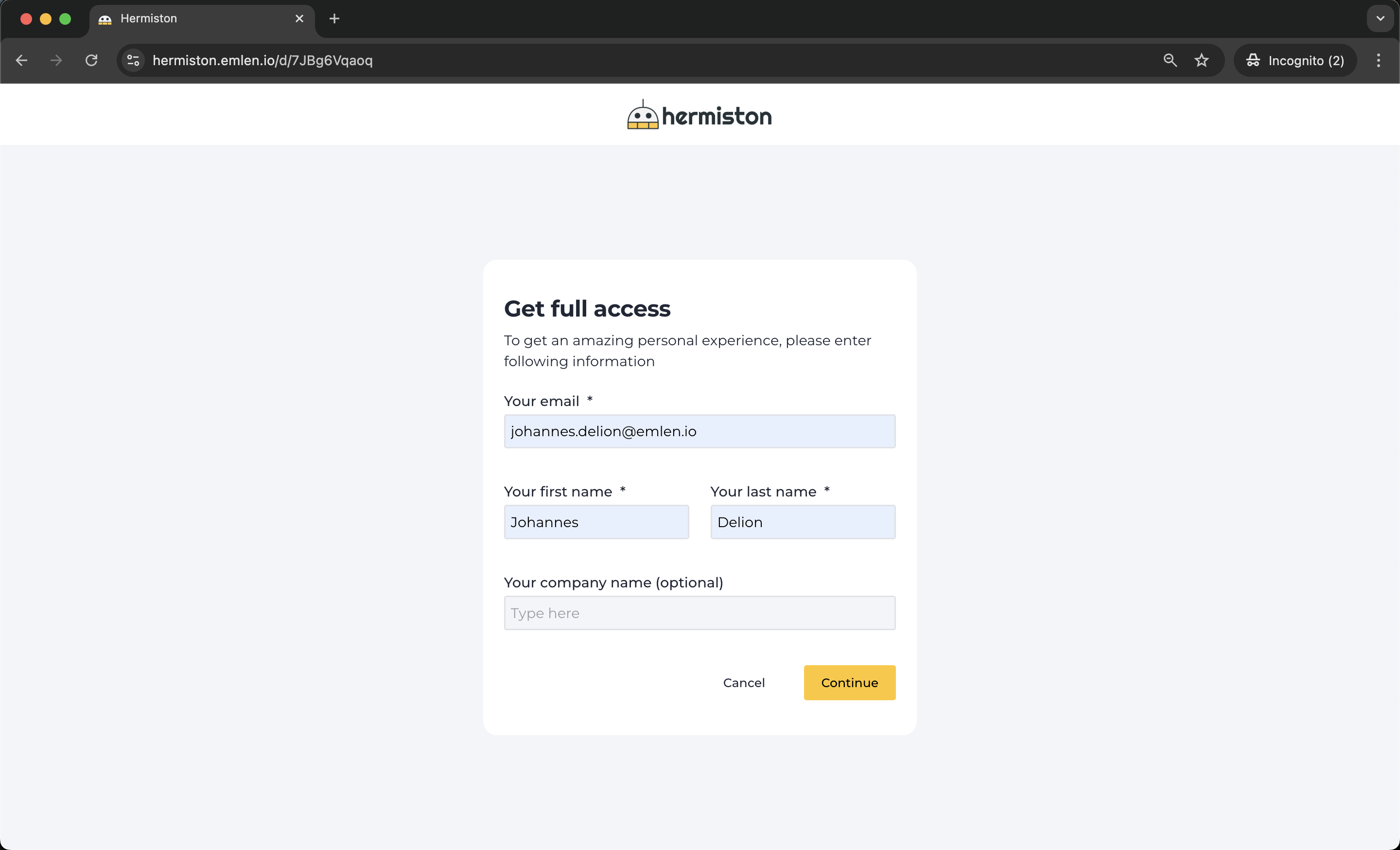Click the company name Type here field
The height and width of the screenshot is (850, 1400).
699,613
